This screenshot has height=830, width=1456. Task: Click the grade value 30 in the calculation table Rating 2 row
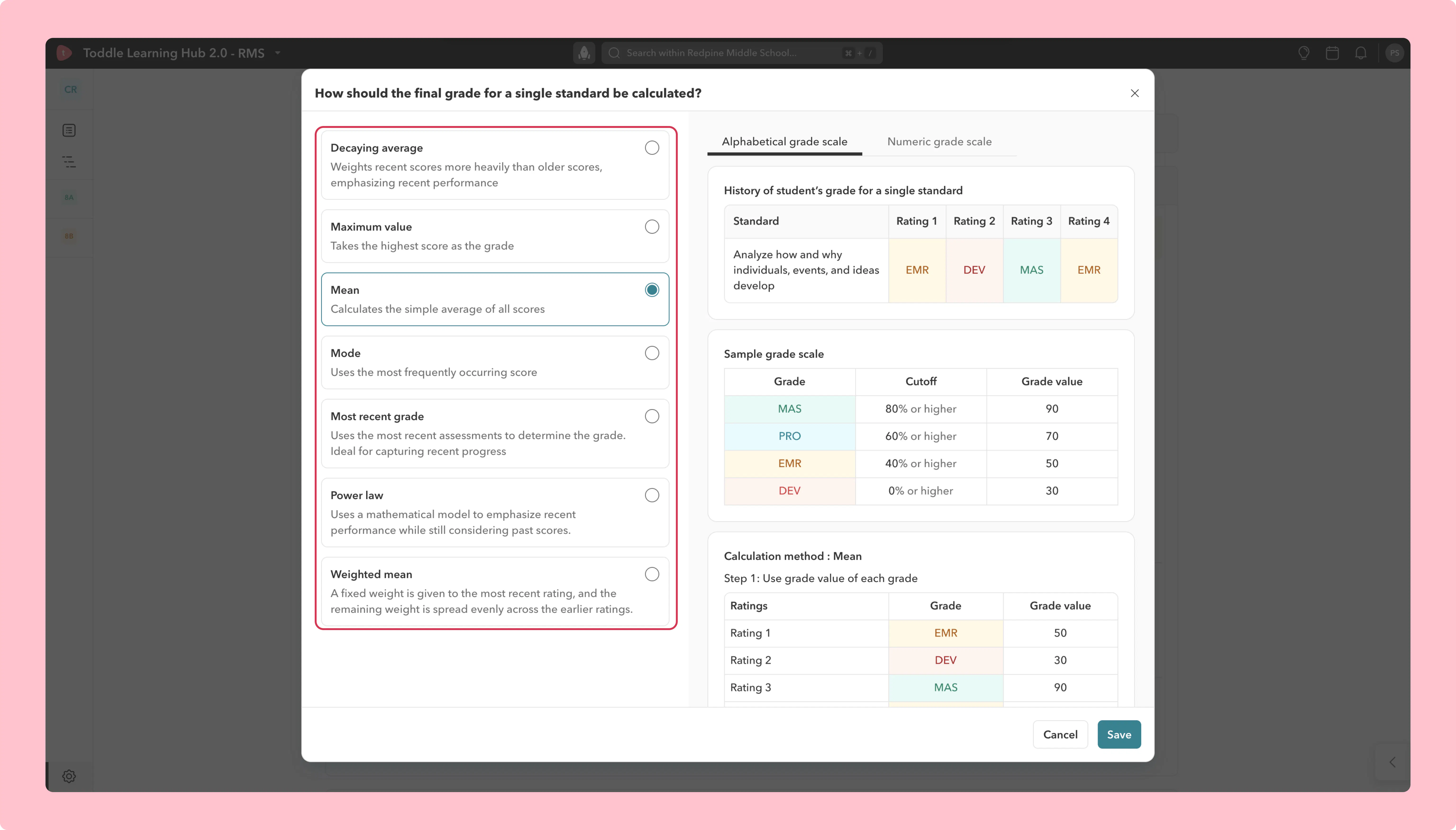[1060, 660]
